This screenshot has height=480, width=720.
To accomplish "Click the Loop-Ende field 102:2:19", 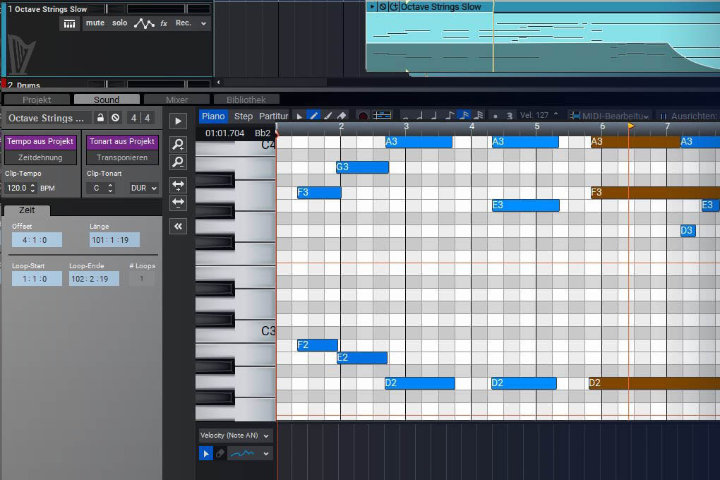I will pos(94,279).
